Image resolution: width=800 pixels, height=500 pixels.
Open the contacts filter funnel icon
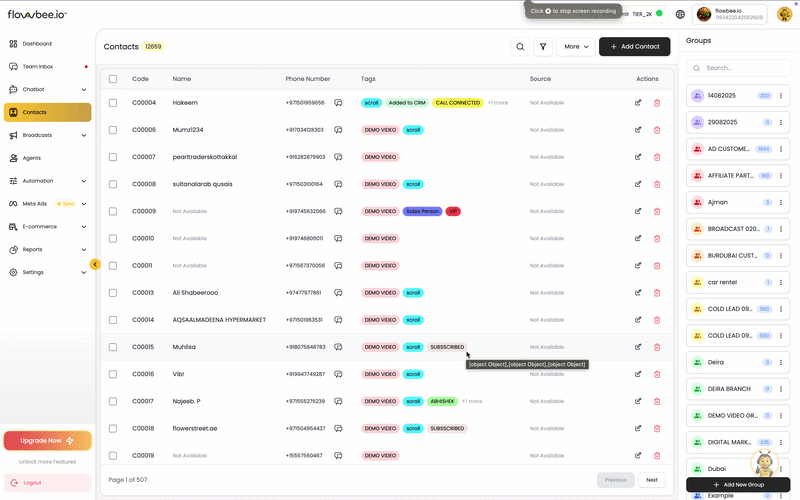pos(543,46)
